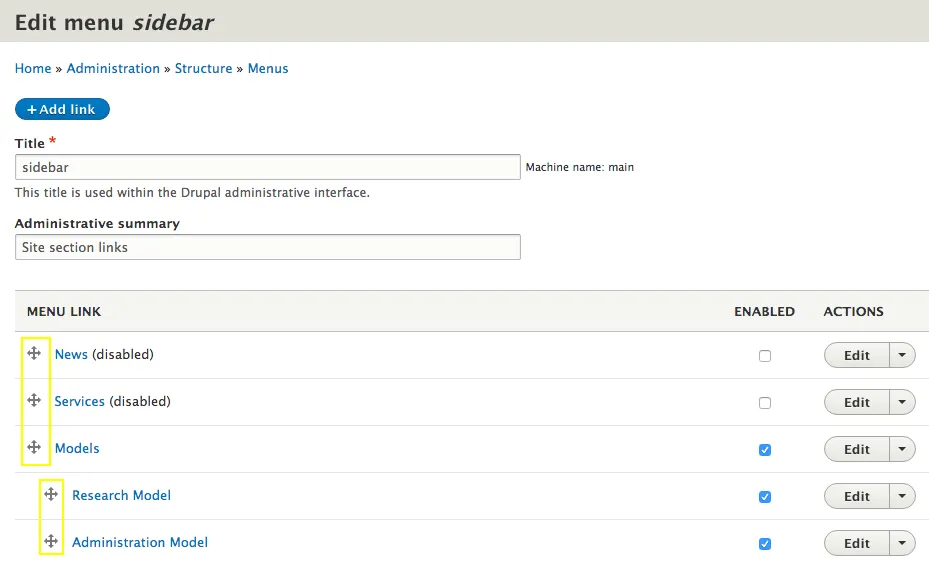Viewport: 929px width, 562px height.
Task: Open the Administration breadcrumb link
Action: pyautogui.click(x=113, y=69)
